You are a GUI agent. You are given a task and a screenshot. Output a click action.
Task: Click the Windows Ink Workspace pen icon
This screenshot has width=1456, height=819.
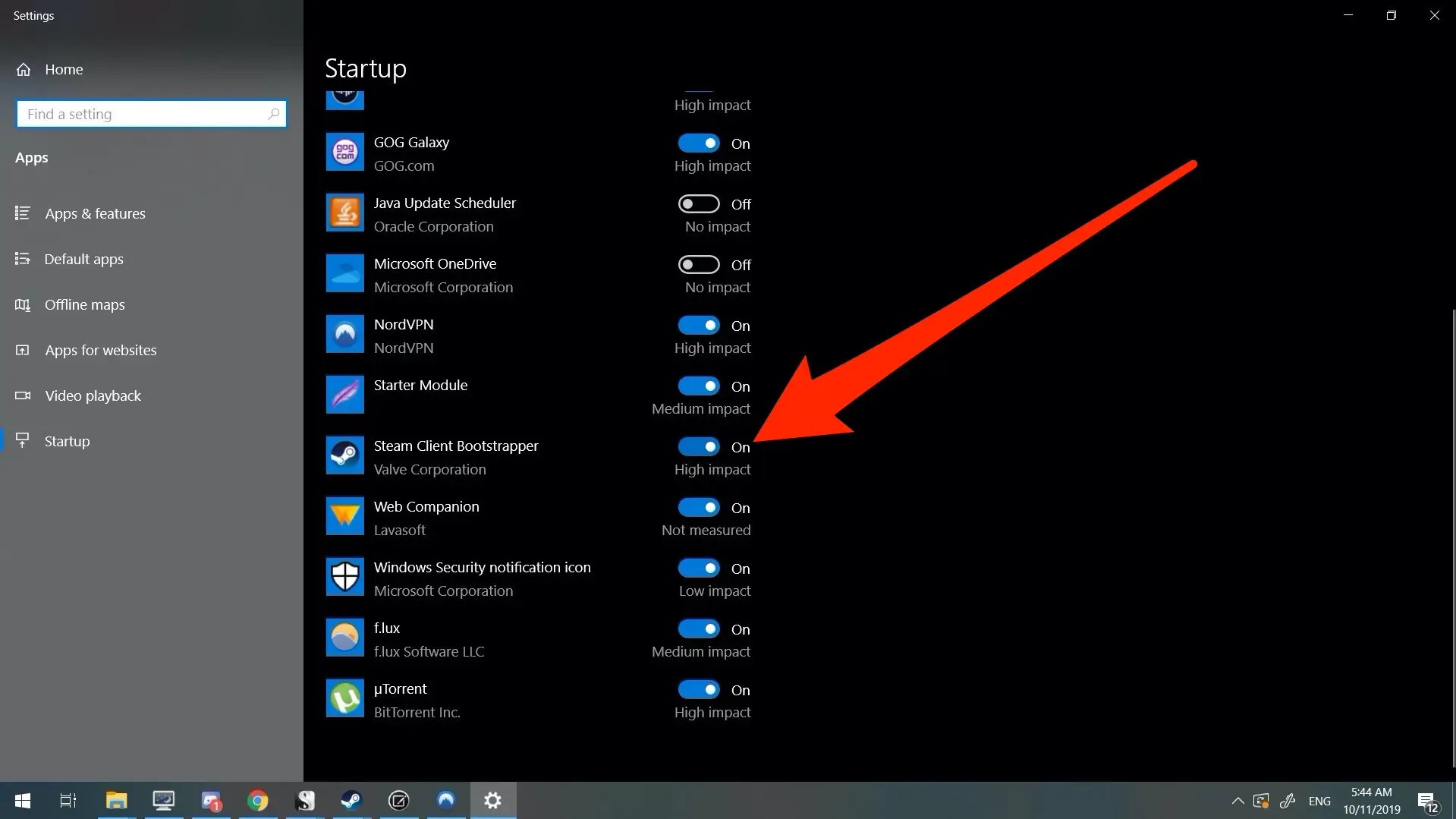1288,801
